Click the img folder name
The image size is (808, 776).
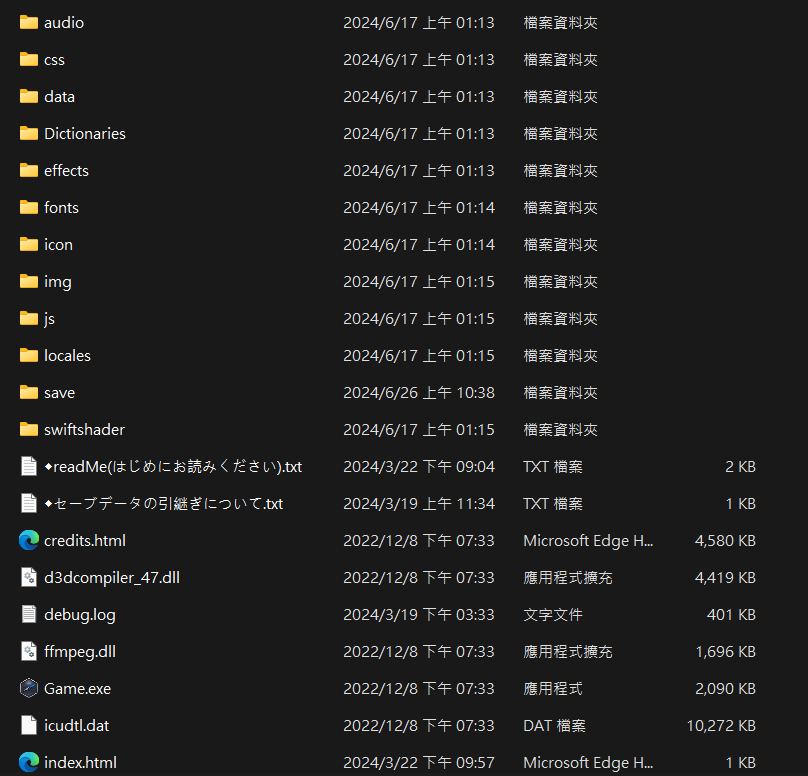[x=57, y=281]
